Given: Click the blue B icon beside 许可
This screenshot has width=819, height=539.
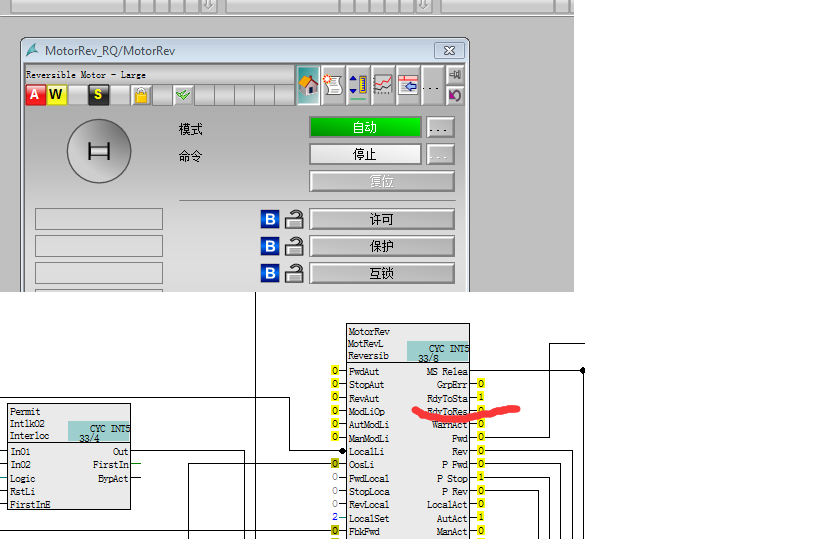Looking at the screenshot, I should (270, 219).
